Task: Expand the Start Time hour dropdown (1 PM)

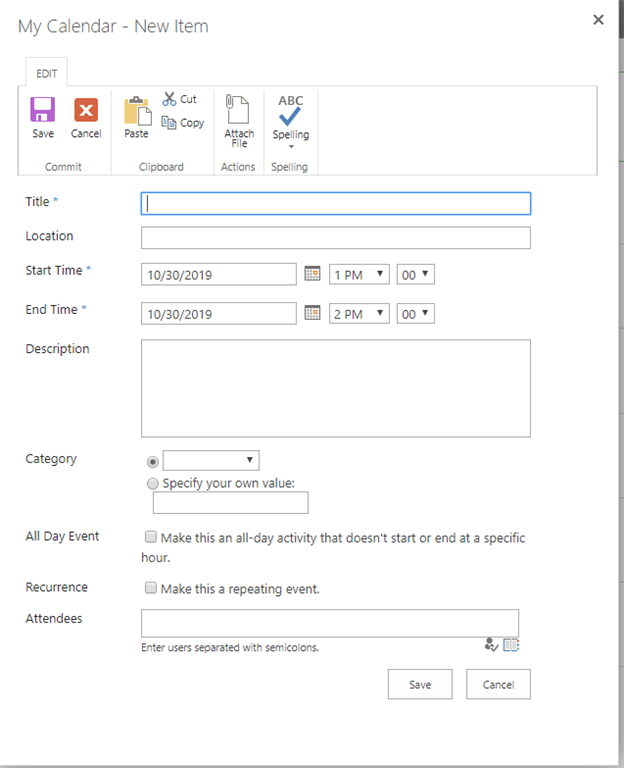Action: point(359,274)
